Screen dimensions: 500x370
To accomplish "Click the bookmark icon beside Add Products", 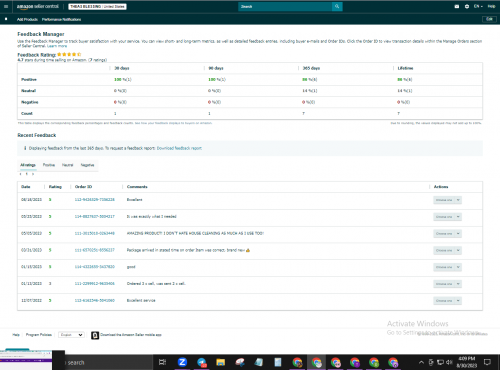I will click(6, 19).
